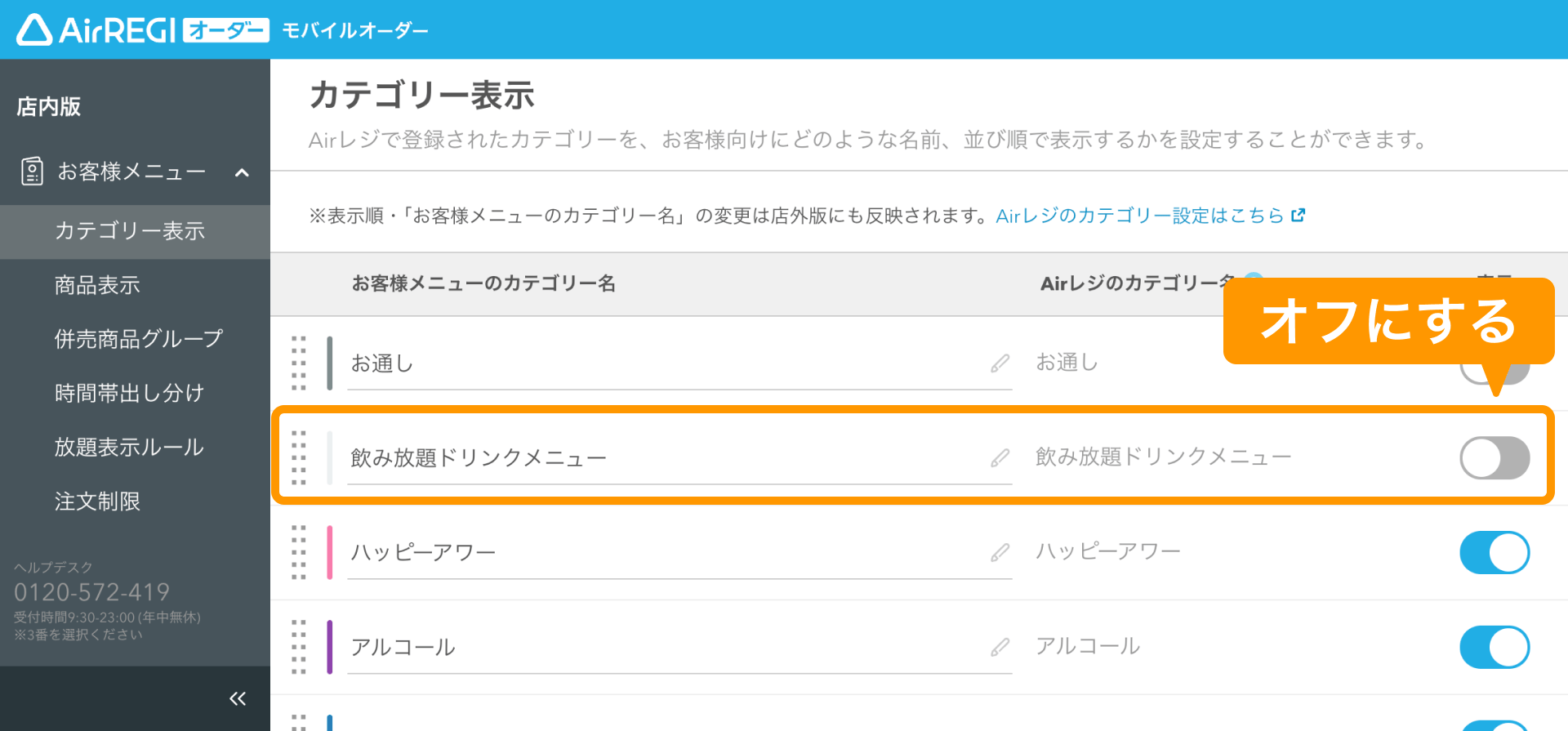Collapse sidebar with double chevron button

click(238, 698)
